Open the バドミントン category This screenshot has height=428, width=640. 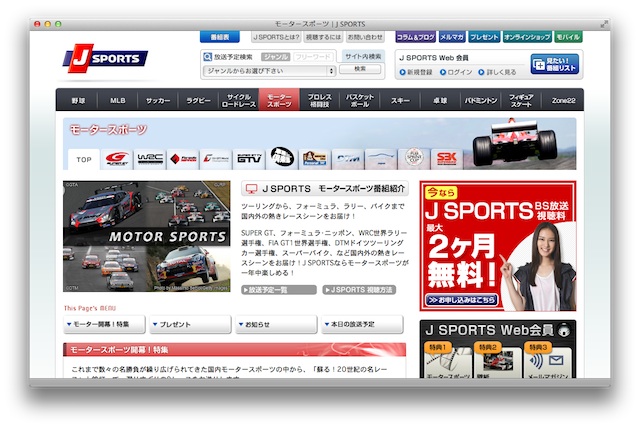(481, 100)
